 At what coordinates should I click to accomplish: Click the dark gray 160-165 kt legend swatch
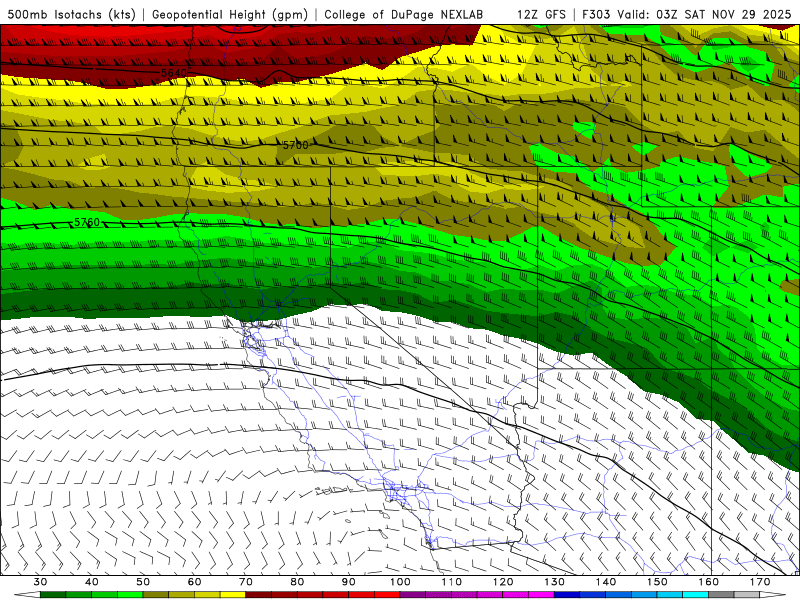point(721,595)
